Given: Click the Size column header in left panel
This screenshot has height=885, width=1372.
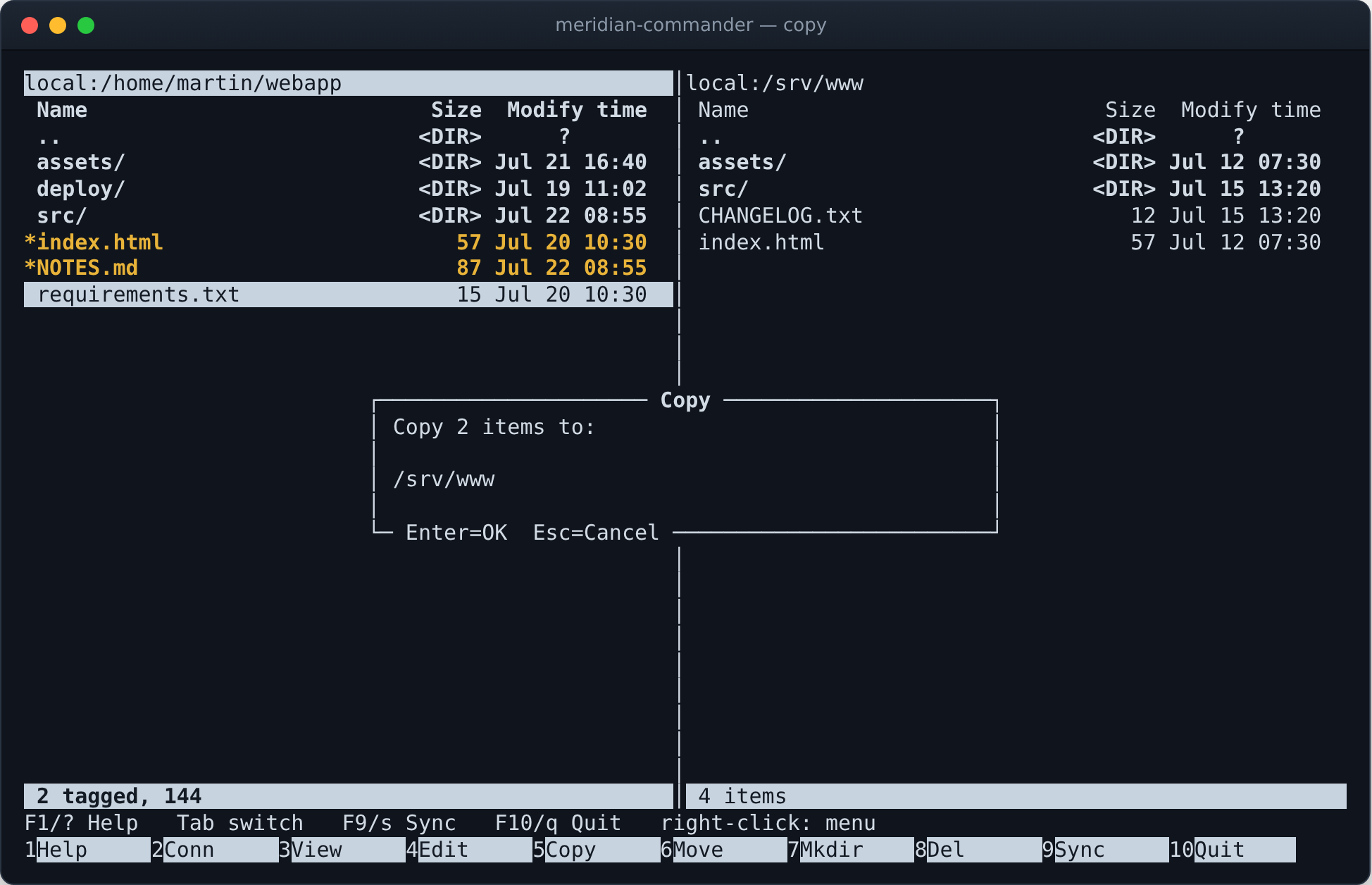Looking at the screenshot, I should pyautogui.click(x=456, y=110).
